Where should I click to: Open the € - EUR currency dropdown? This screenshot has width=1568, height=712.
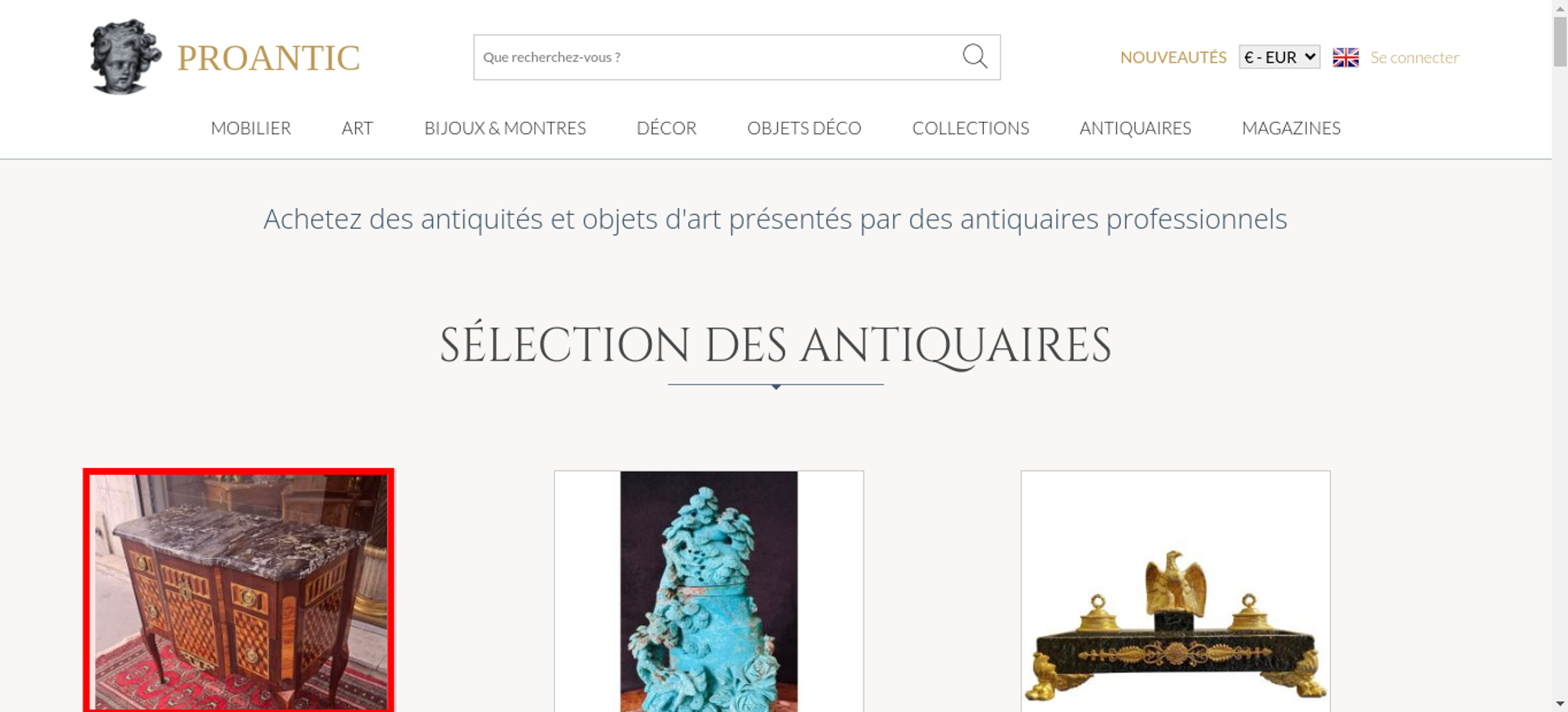click(x=1279, y=57)
